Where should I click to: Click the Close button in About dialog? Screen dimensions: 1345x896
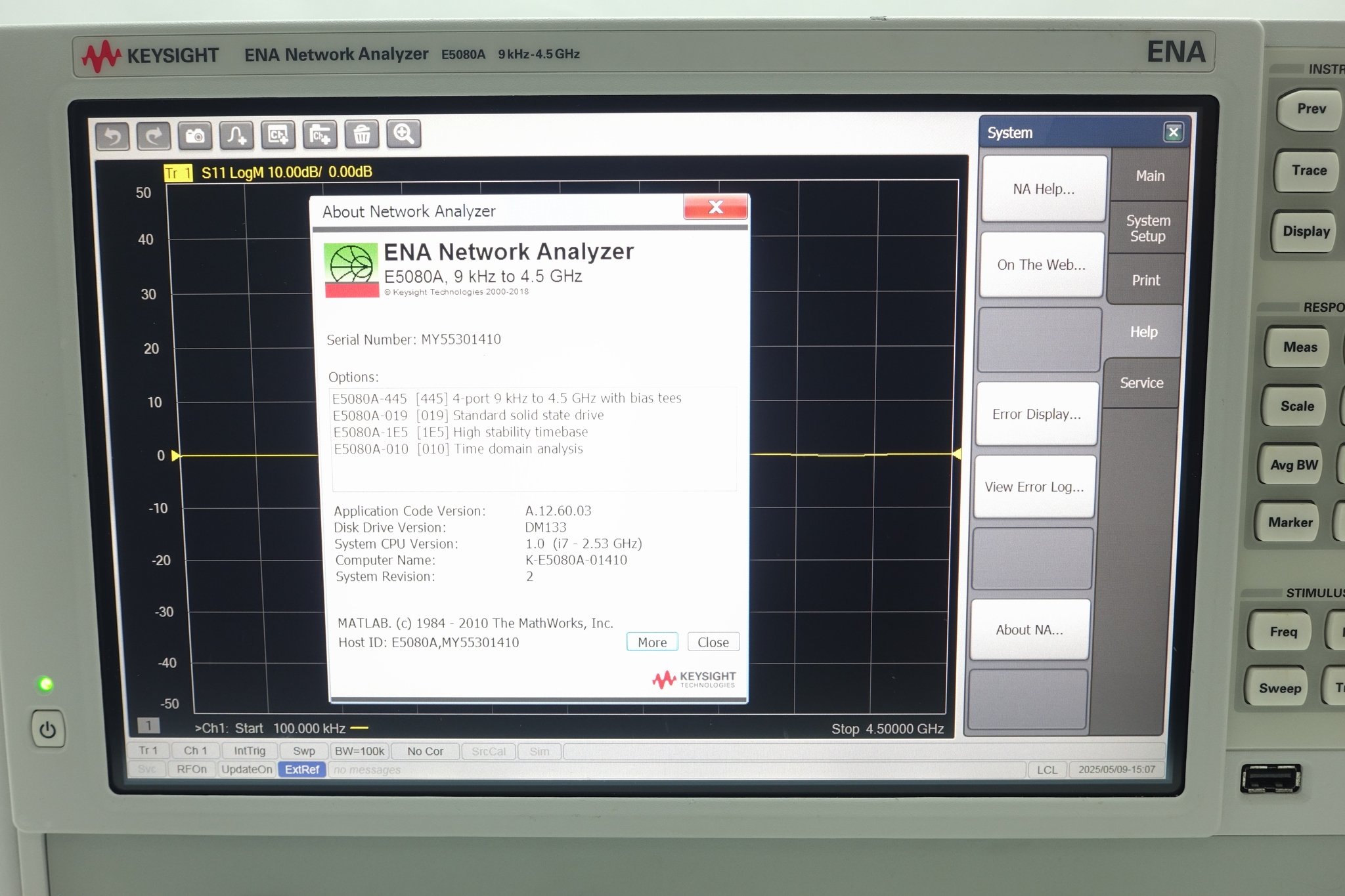(x=713, y=642)
